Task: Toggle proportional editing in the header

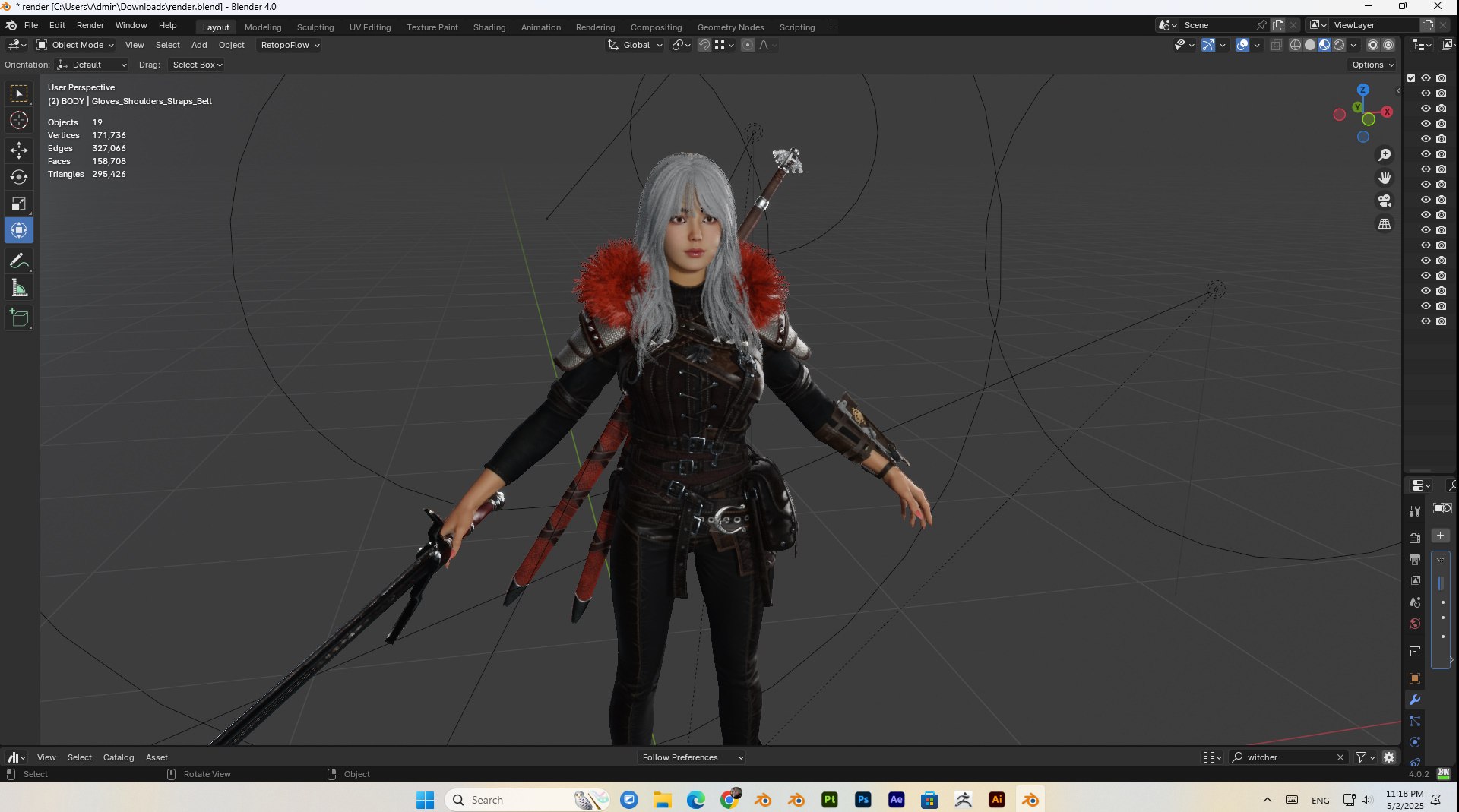Action: click(x=748, y=46)
